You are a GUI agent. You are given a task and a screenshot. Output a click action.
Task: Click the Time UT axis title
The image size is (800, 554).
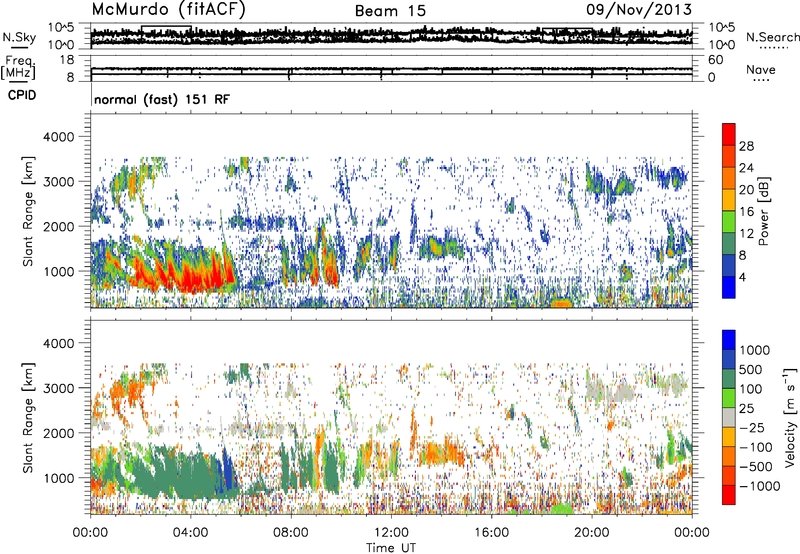coord(391,548)
